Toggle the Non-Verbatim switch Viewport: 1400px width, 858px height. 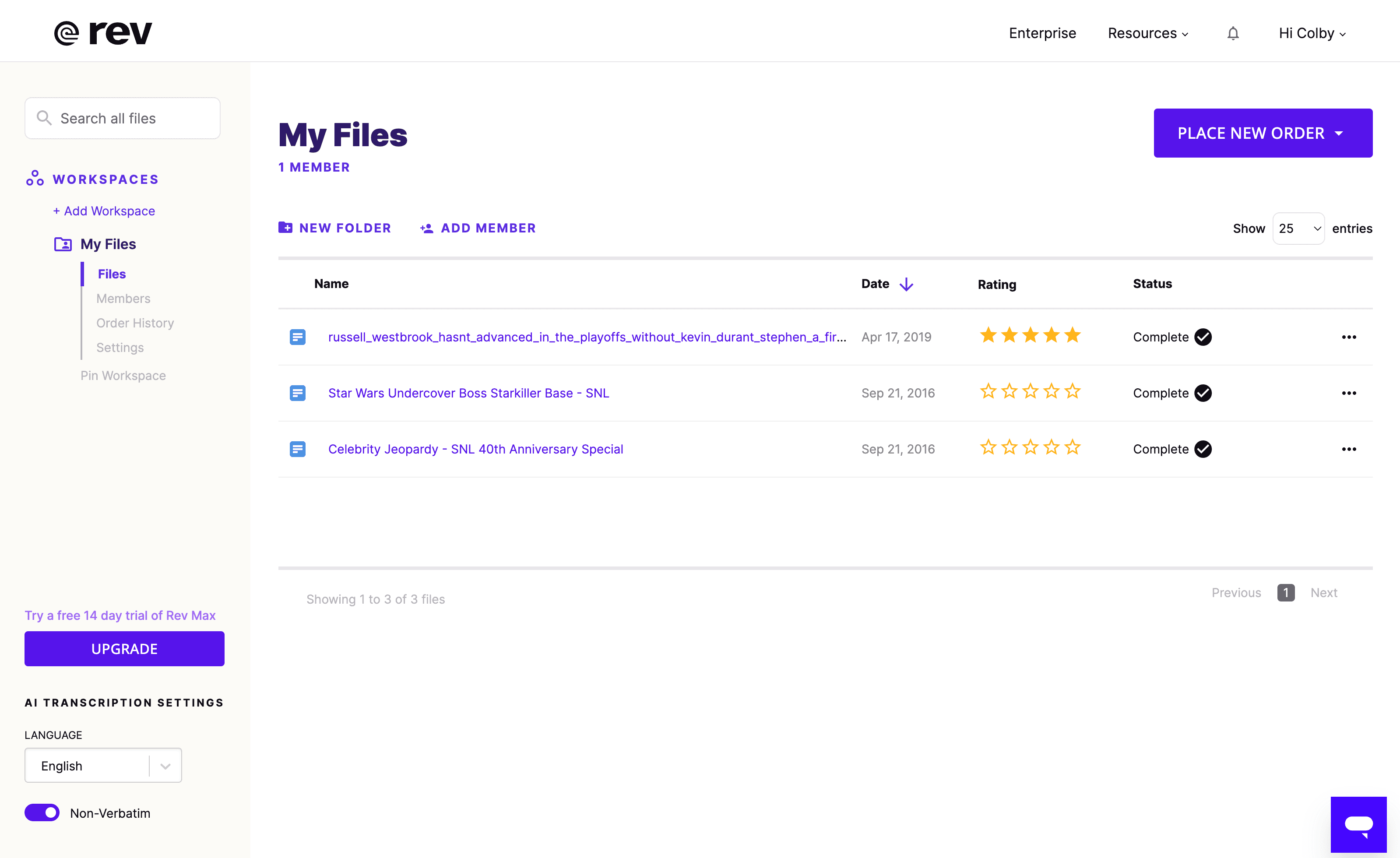pyautogui.click(x=42, y=812)
